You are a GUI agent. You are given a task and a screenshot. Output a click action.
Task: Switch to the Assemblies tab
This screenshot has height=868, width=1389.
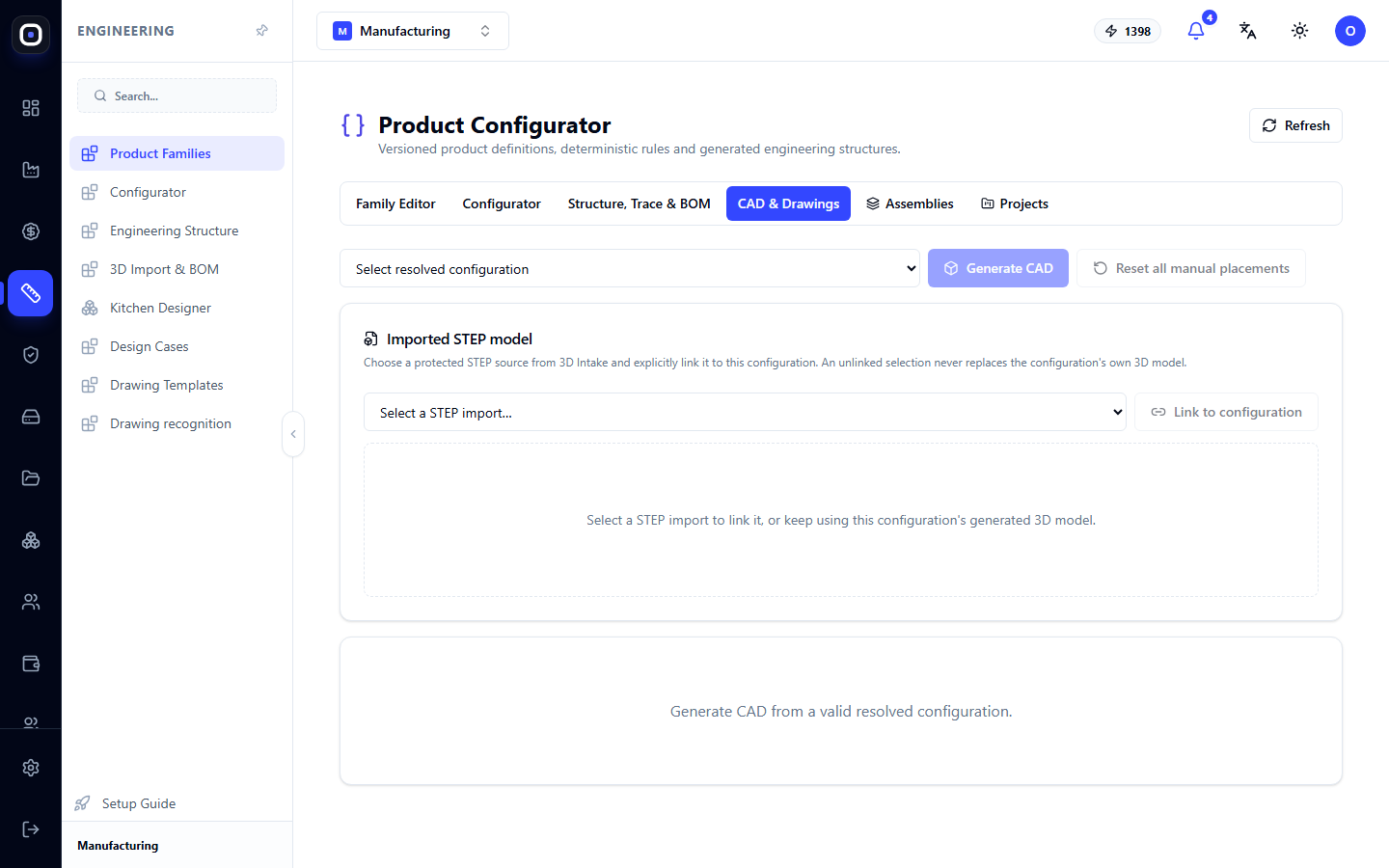tap(910, 203)
